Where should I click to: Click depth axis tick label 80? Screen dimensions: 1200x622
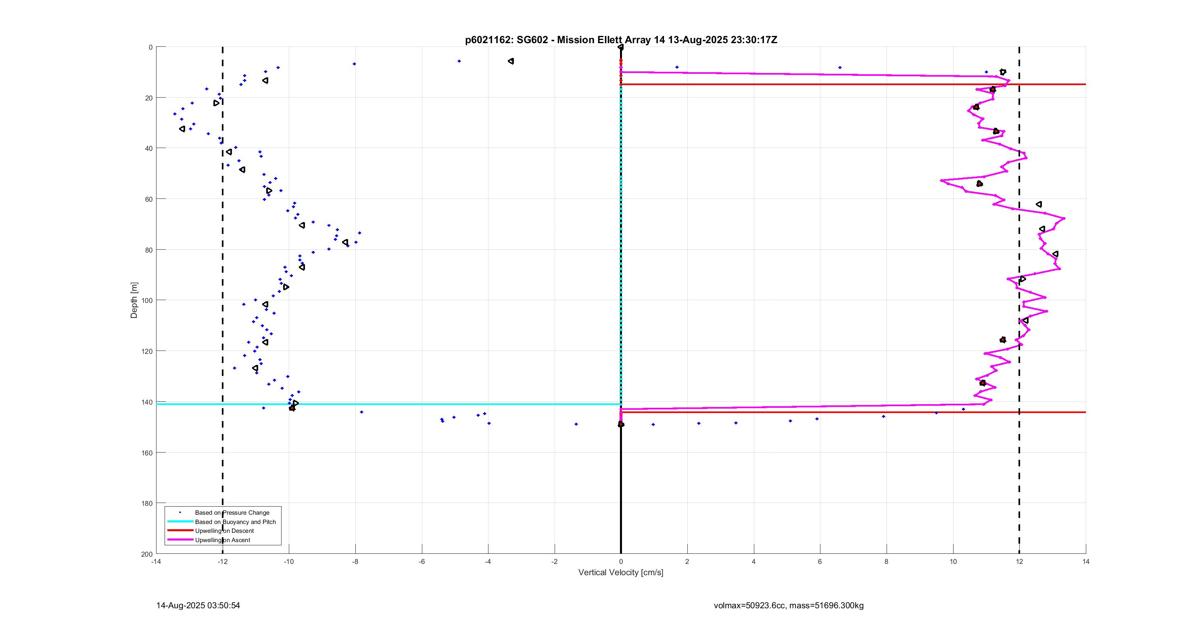147,250
